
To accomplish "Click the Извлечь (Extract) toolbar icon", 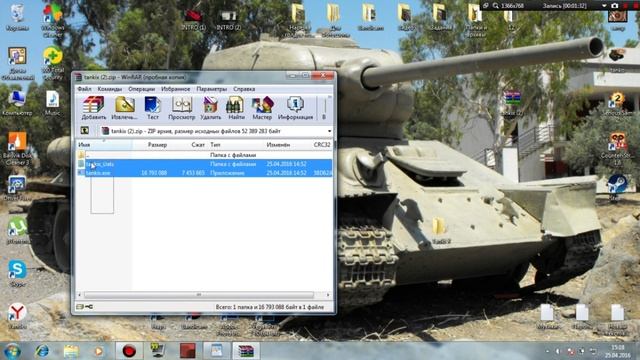I will (124, 108).
